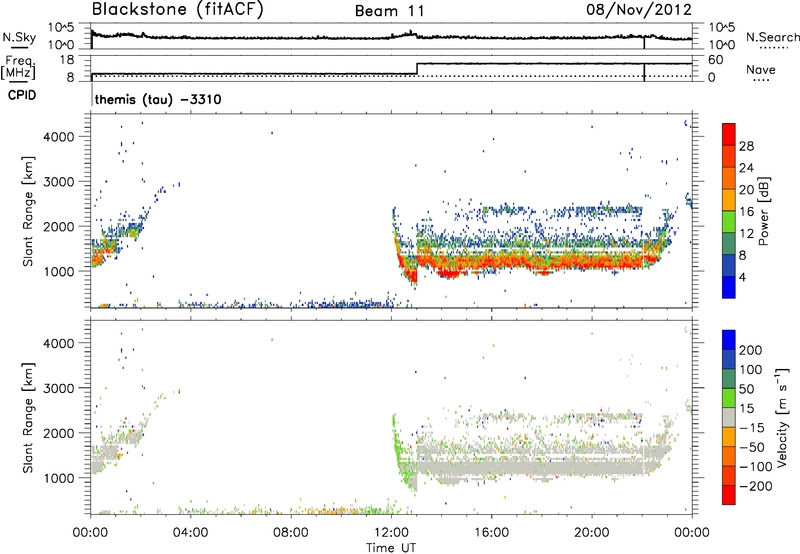
Task: Click the '16' tick on the power scale
Action: tap(746, 212)
